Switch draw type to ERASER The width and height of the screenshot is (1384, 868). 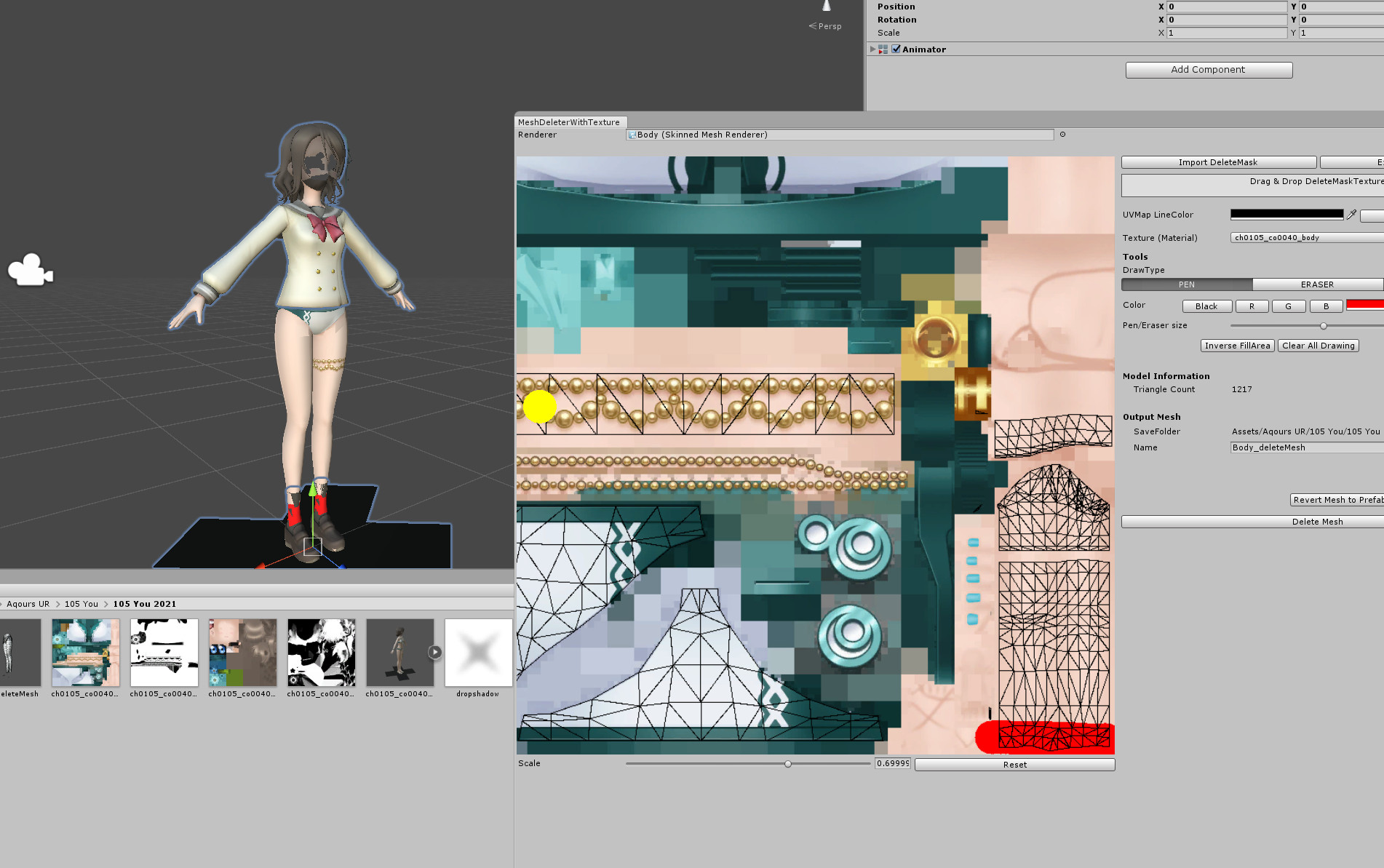pyautogui.click(x=1317, y=284)
